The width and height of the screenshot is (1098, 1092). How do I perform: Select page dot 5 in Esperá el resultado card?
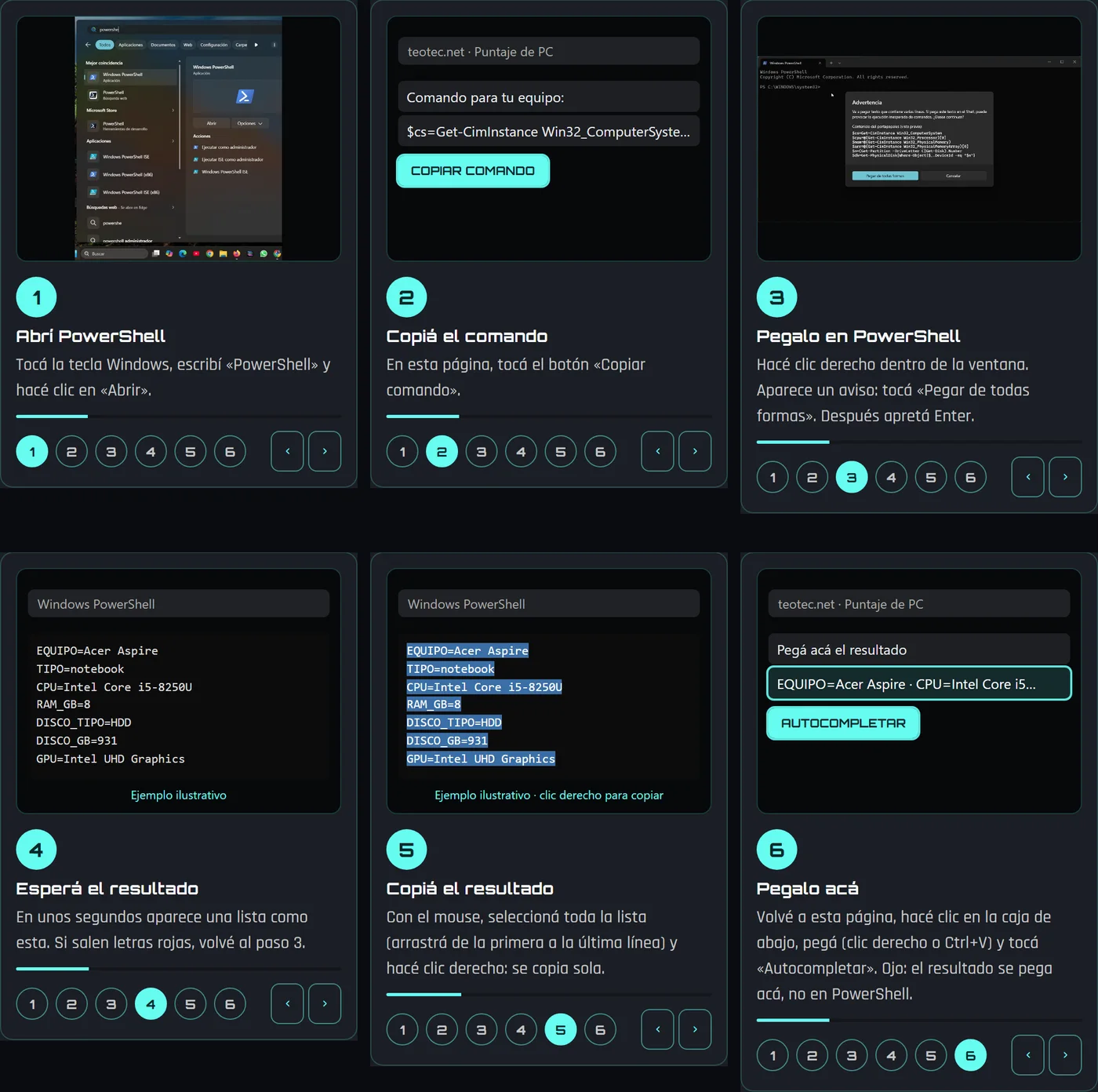(x=191, y=1004)
